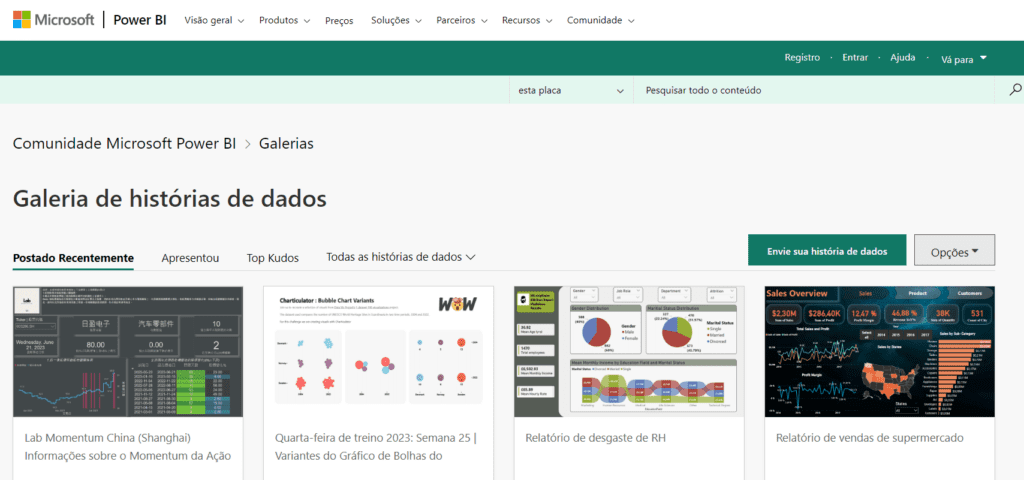Open the Preços page
The width and height of the screenshot is (1024, 480).
pyautogui.click(x=339, y=20)
